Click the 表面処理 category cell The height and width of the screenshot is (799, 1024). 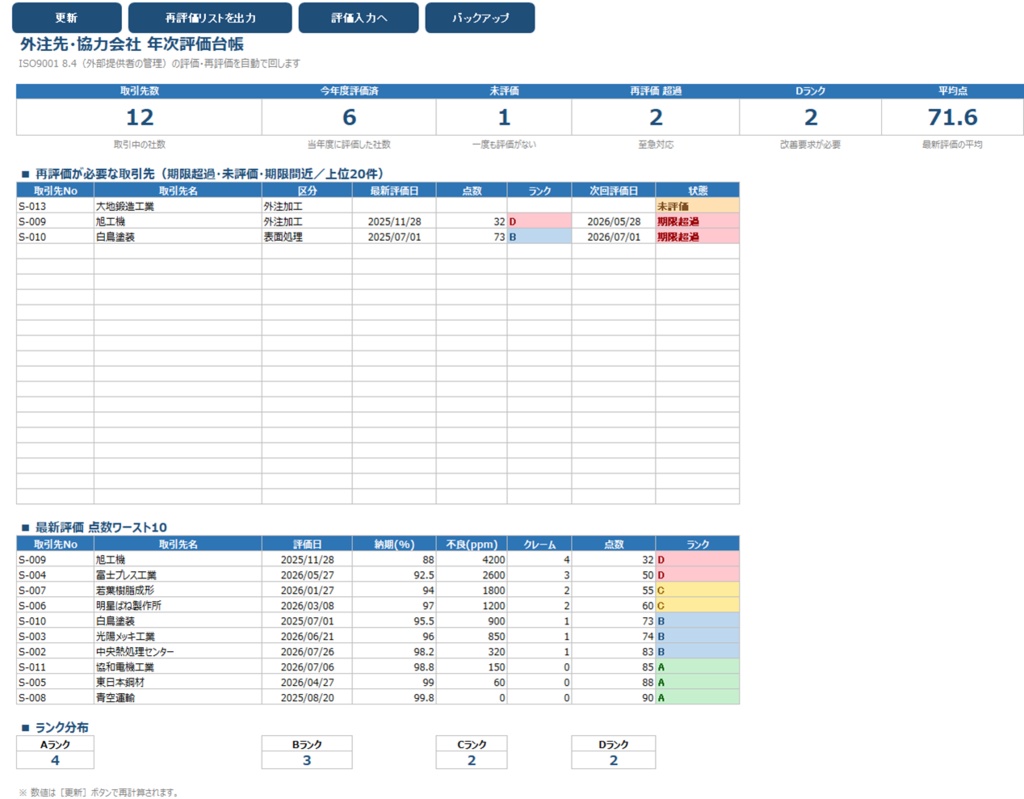[307, 236]
